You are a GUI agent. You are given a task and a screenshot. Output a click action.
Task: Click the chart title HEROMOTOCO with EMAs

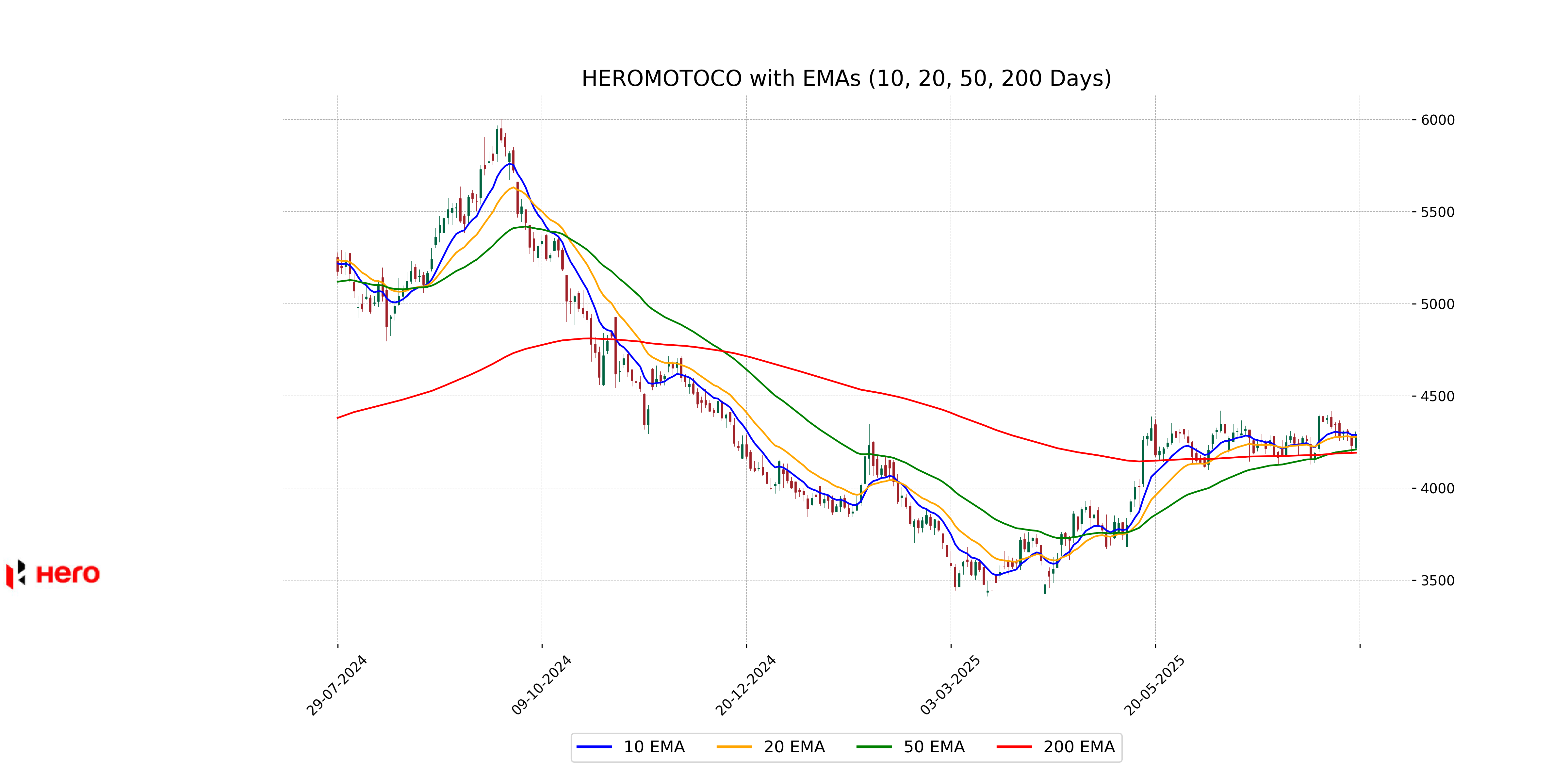point(846,78)
